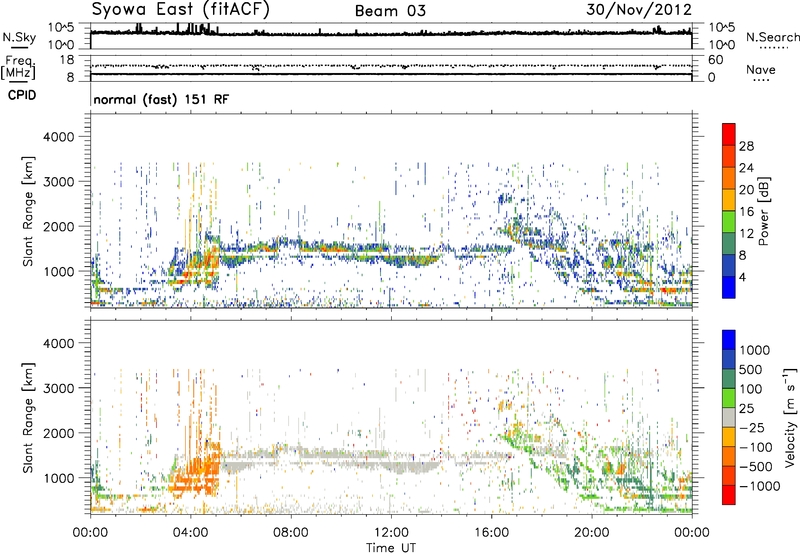Click the '4000' tick on the power panel axis
This screenshot has width=800, height=554.
[x=58, y=137]
